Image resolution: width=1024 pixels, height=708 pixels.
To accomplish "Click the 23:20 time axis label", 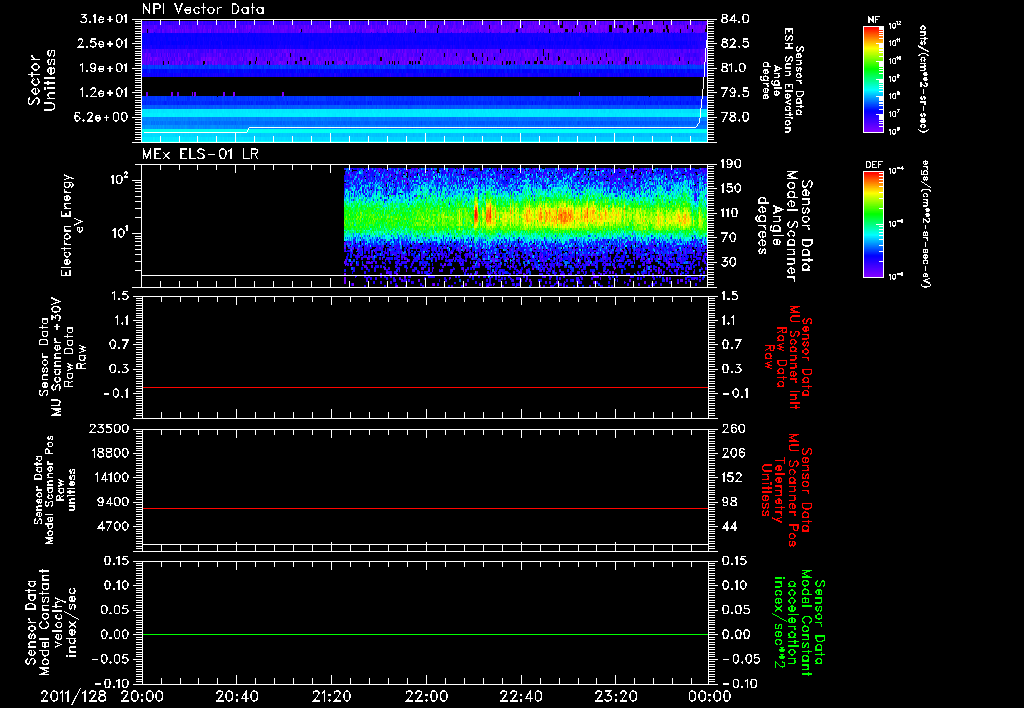I will tap(617, 696).
